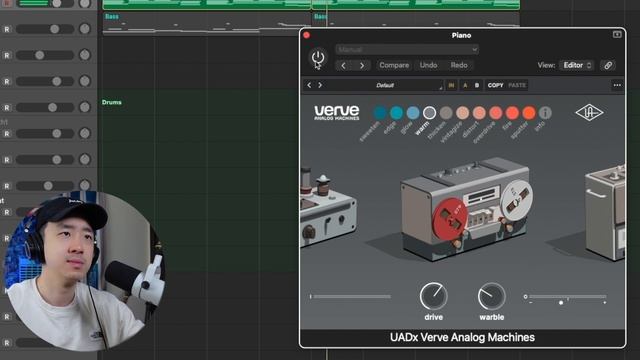
Task: Select the thicken machine circle
Action: (446, 113)
